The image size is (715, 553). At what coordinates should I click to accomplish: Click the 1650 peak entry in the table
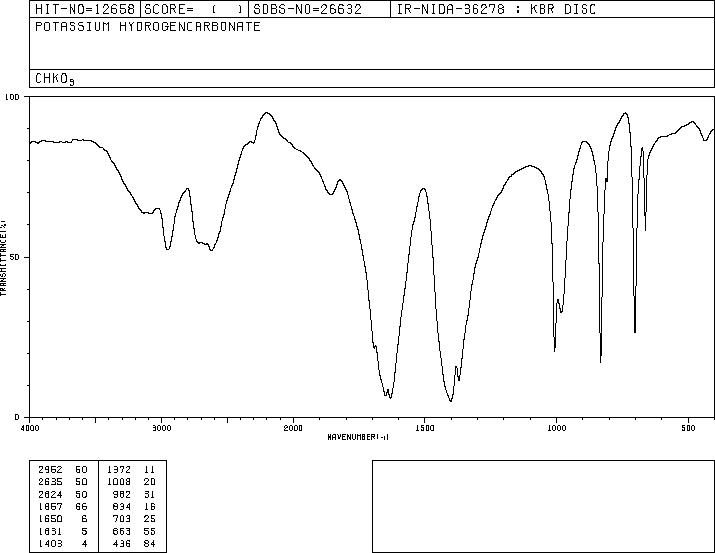[x=50, y=519]
